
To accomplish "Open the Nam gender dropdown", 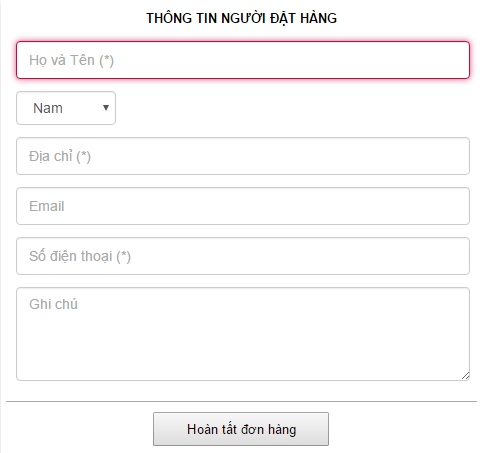I will tap(66, 108).
